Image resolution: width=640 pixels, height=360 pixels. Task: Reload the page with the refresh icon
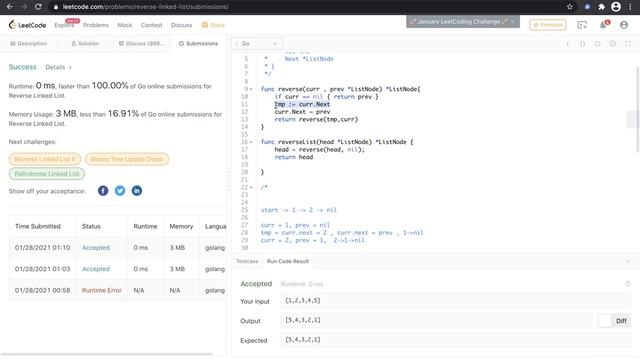tap(38, 7)
